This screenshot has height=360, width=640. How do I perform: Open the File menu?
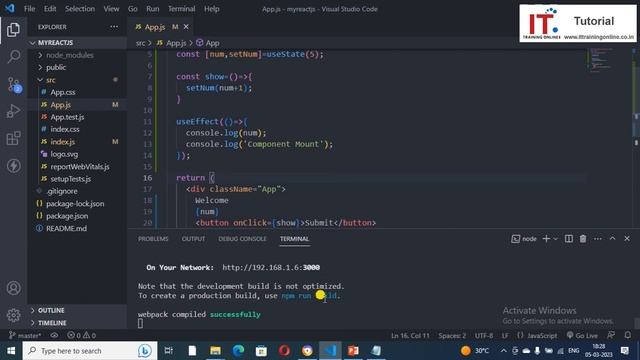pos(29,9)
